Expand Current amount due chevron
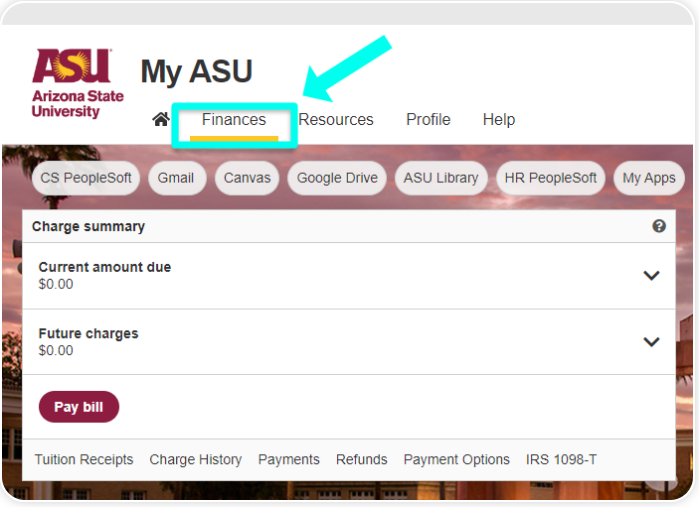Screen dimensions: 699x507 coord(651,276)
